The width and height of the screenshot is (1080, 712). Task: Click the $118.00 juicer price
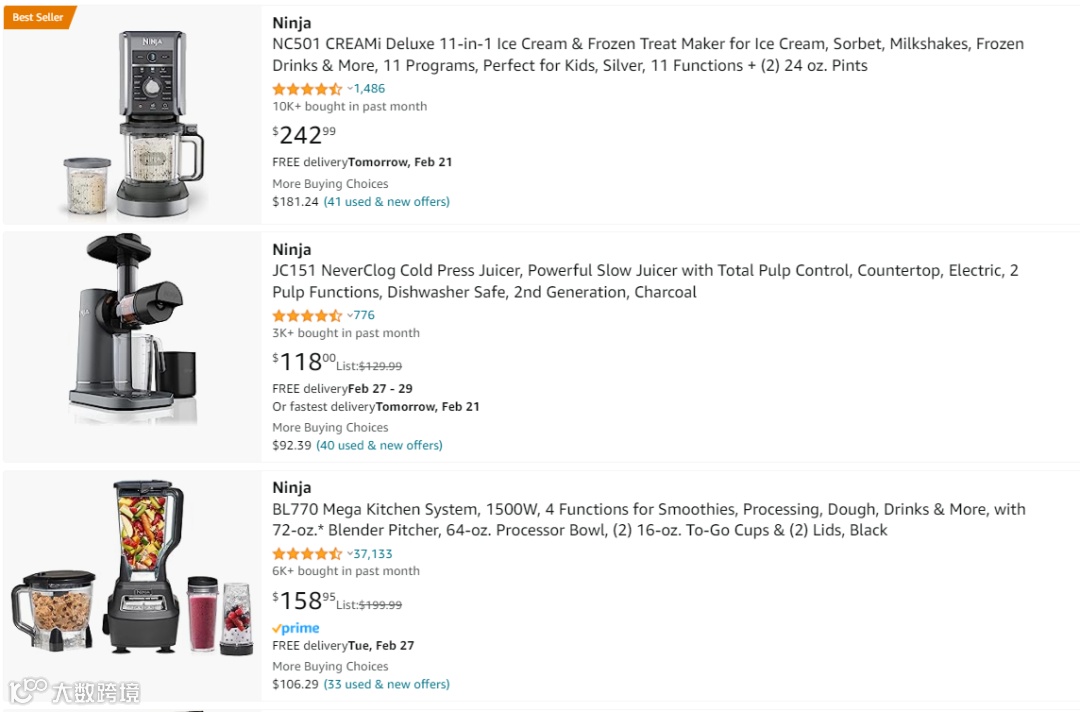[304, 362]
